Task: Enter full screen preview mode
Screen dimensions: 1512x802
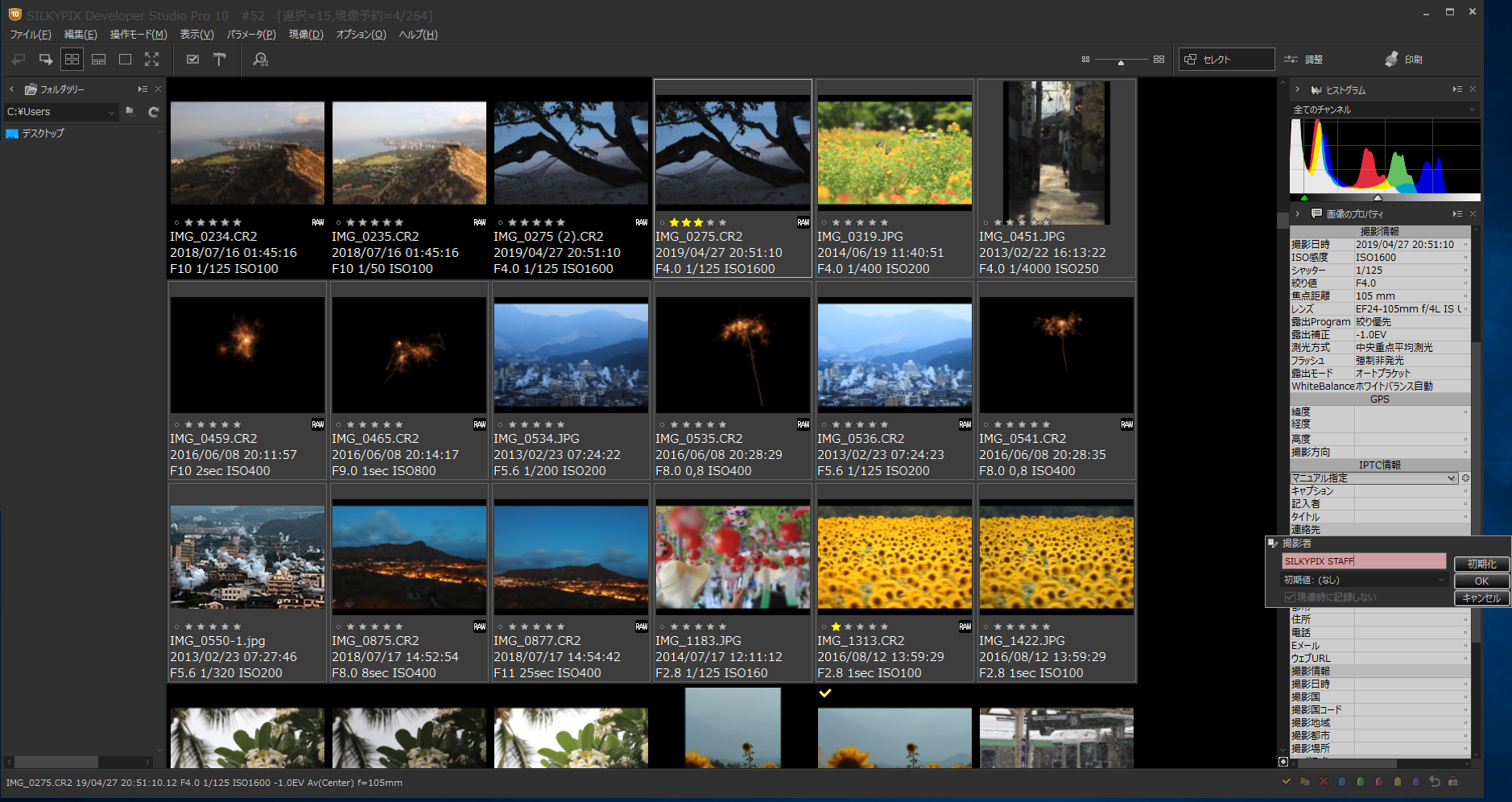Action: pos(151,60)
